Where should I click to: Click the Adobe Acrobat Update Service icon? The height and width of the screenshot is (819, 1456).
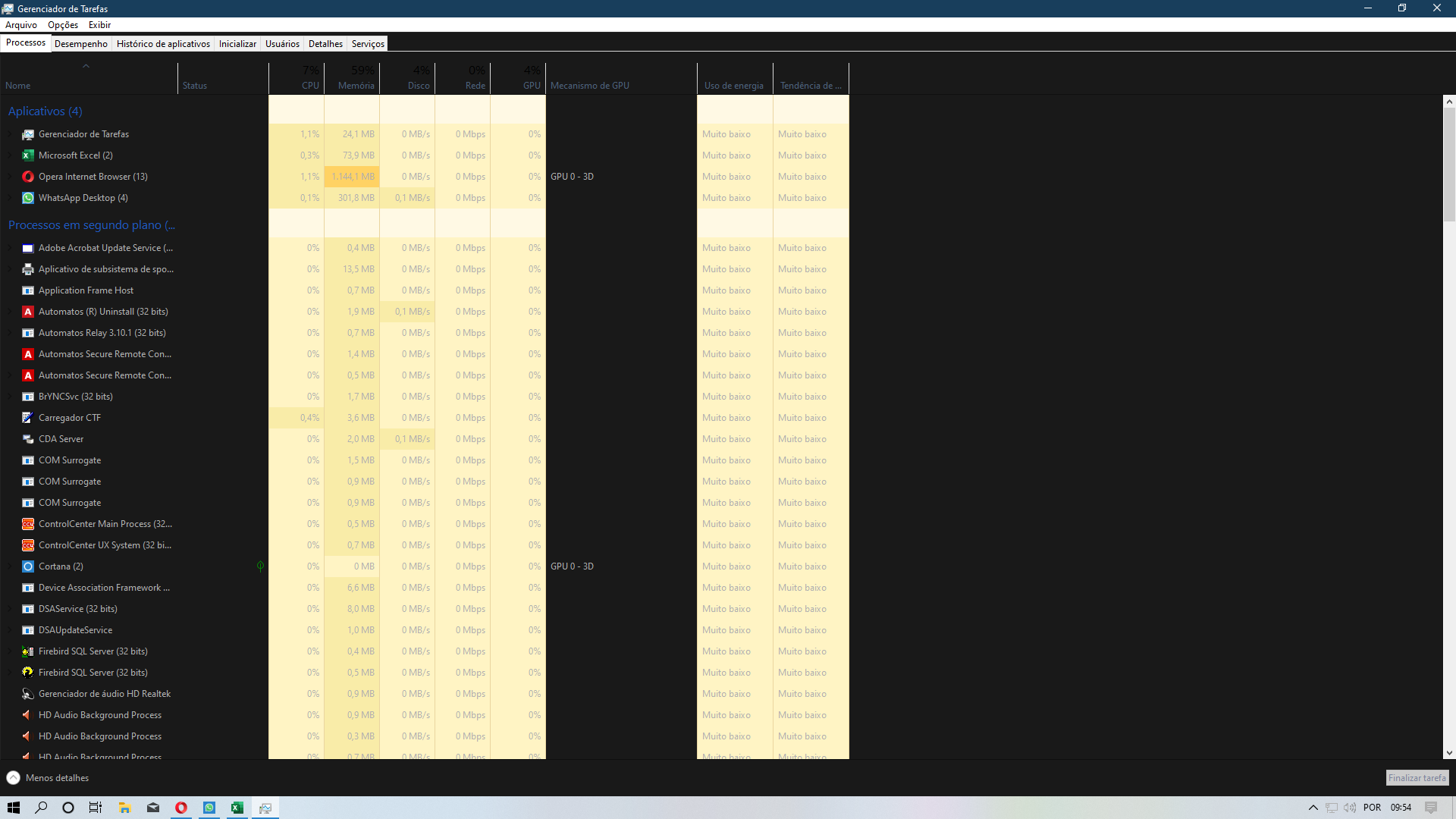click(x=27, y=248)
